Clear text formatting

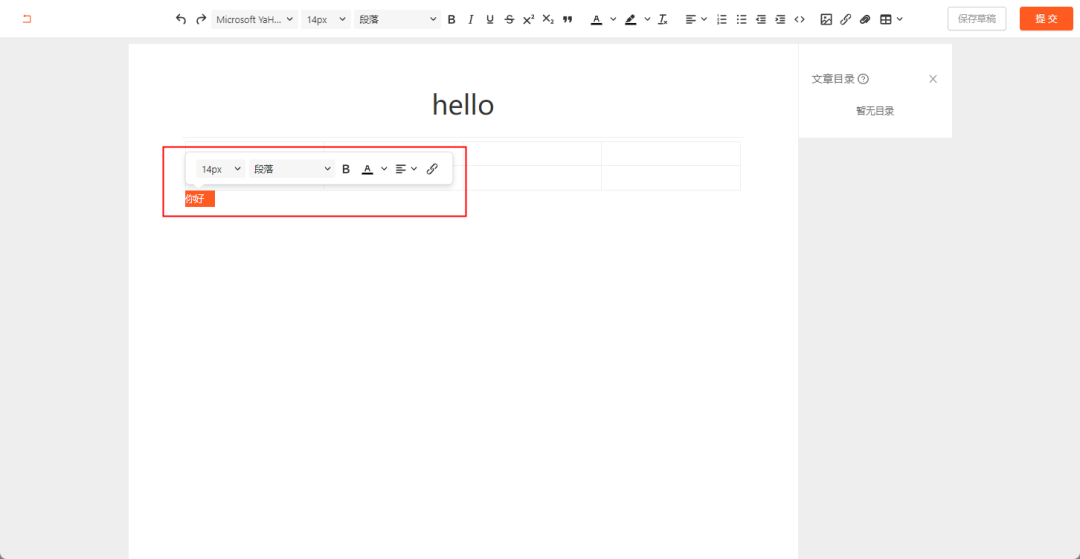pyautogui.click(x=663, y=19)
